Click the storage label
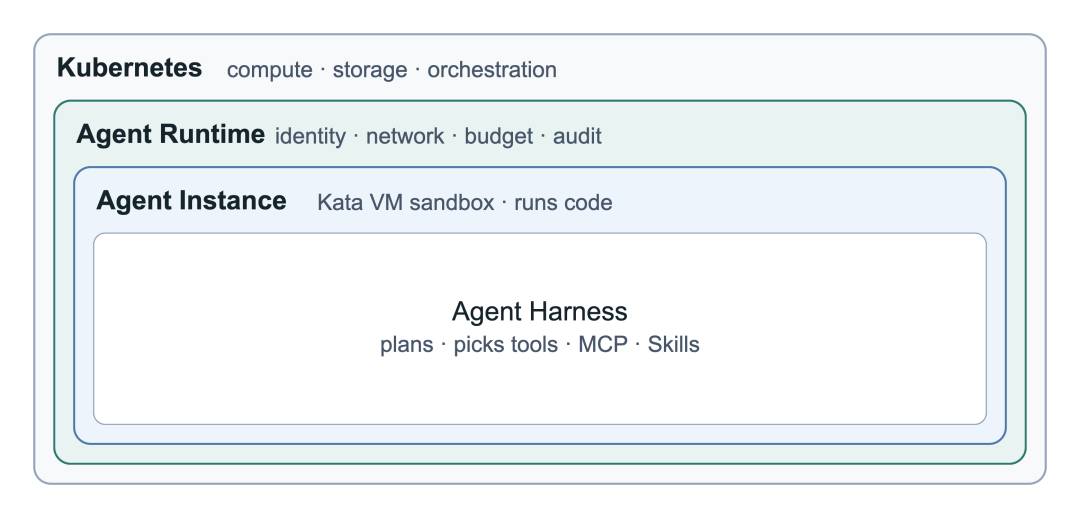 pos(370,70)
